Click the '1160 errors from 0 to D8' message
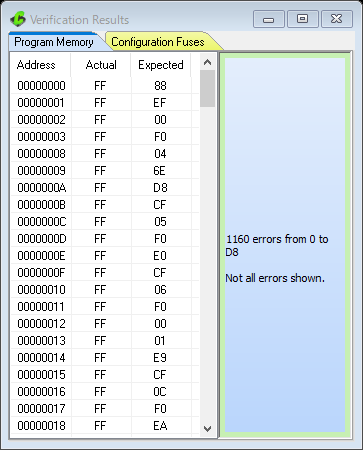 [277, 245]
